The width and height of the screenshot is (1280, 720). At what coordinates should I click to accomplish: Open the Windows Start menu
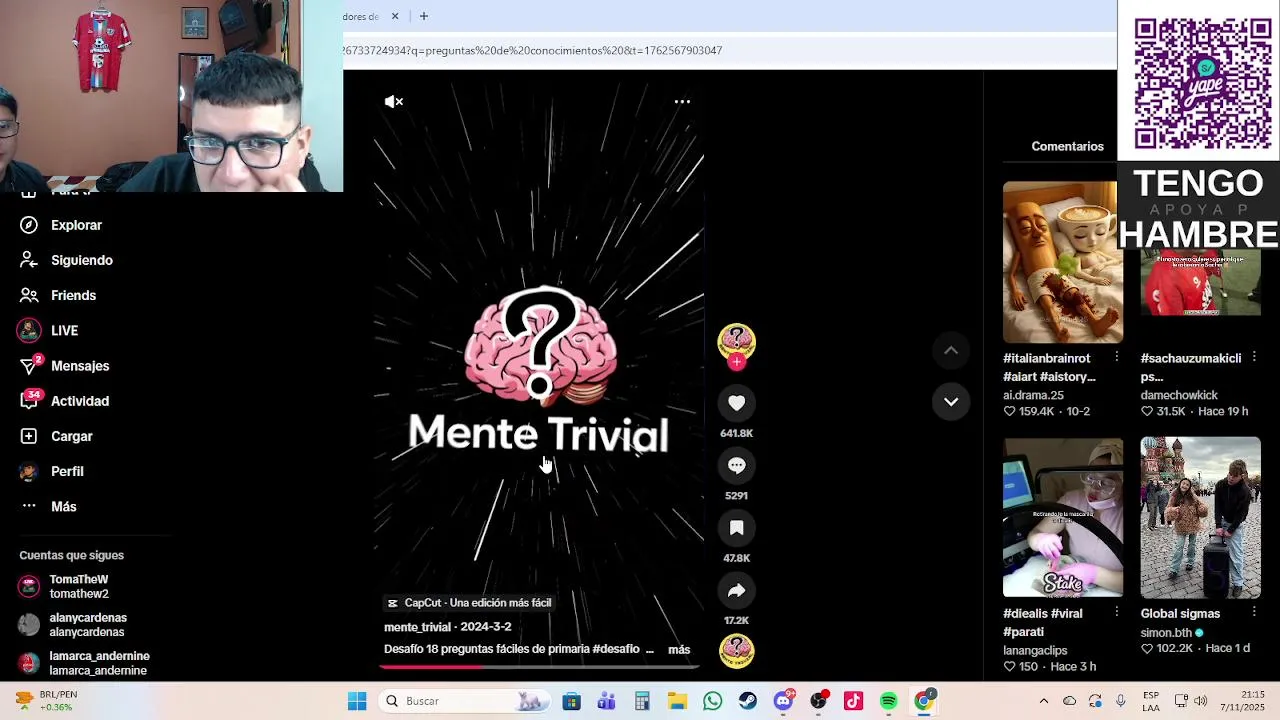(357, 701)
